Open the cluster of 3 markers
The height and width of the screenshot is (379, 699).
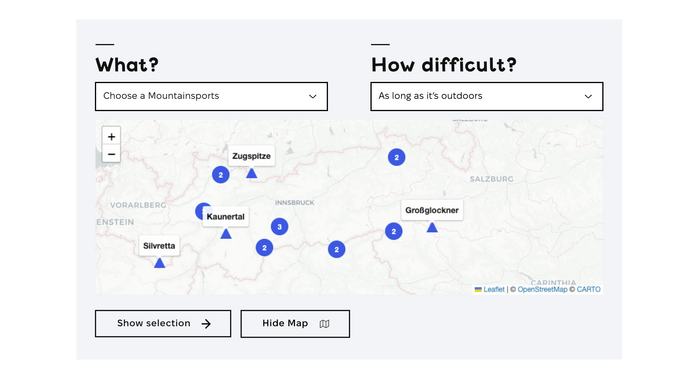tap(280, 227)
